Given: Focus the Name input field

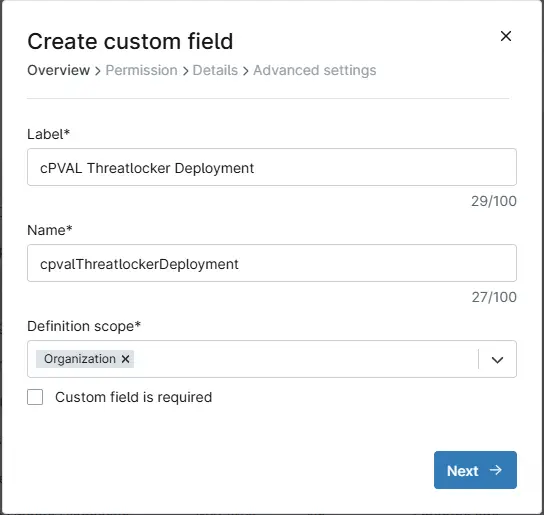Looking at the screenshot, I should point(272,263).
